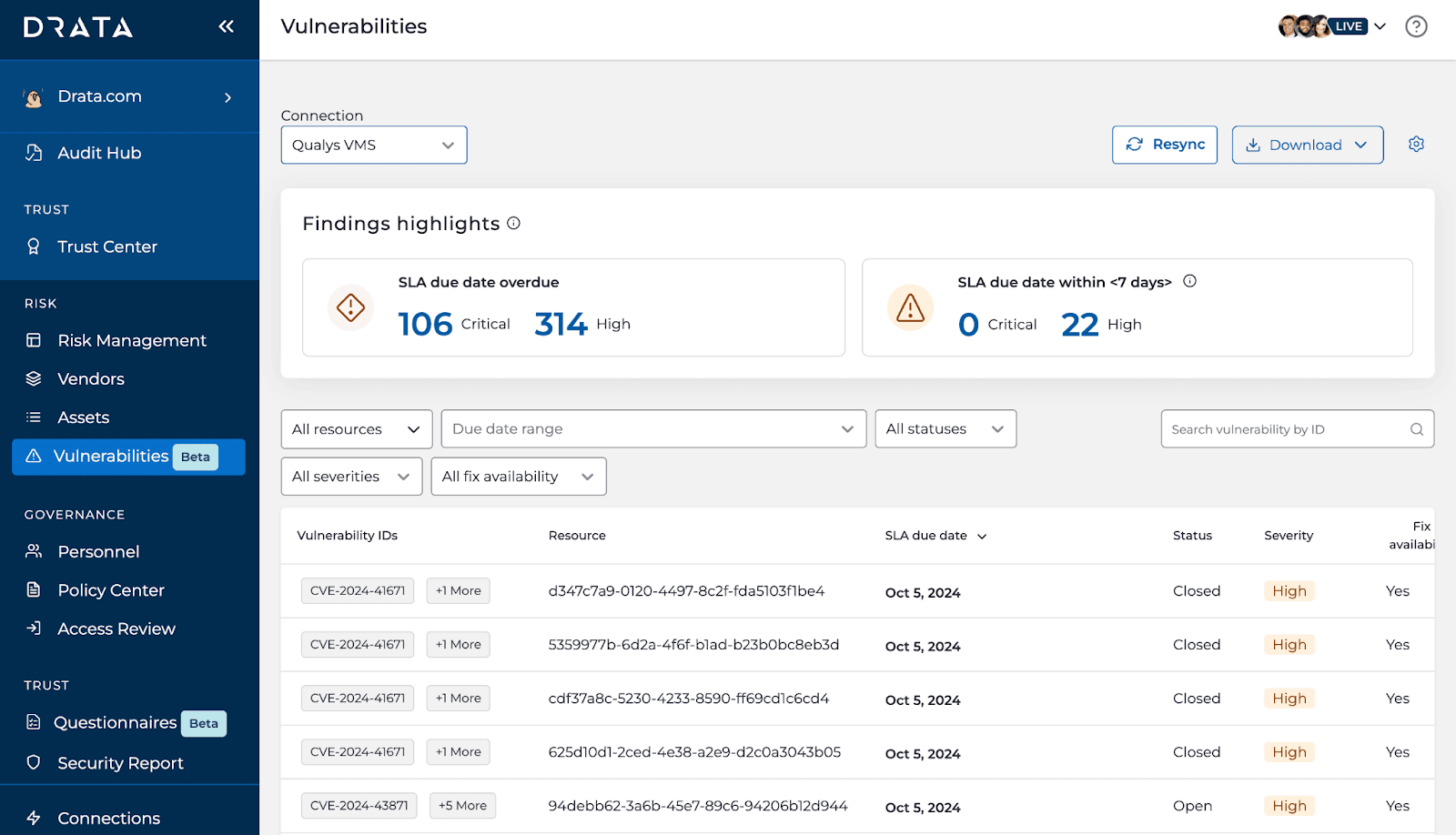
Task: Open Policy Center from the sidebar
Action: [x=111, y=590]
